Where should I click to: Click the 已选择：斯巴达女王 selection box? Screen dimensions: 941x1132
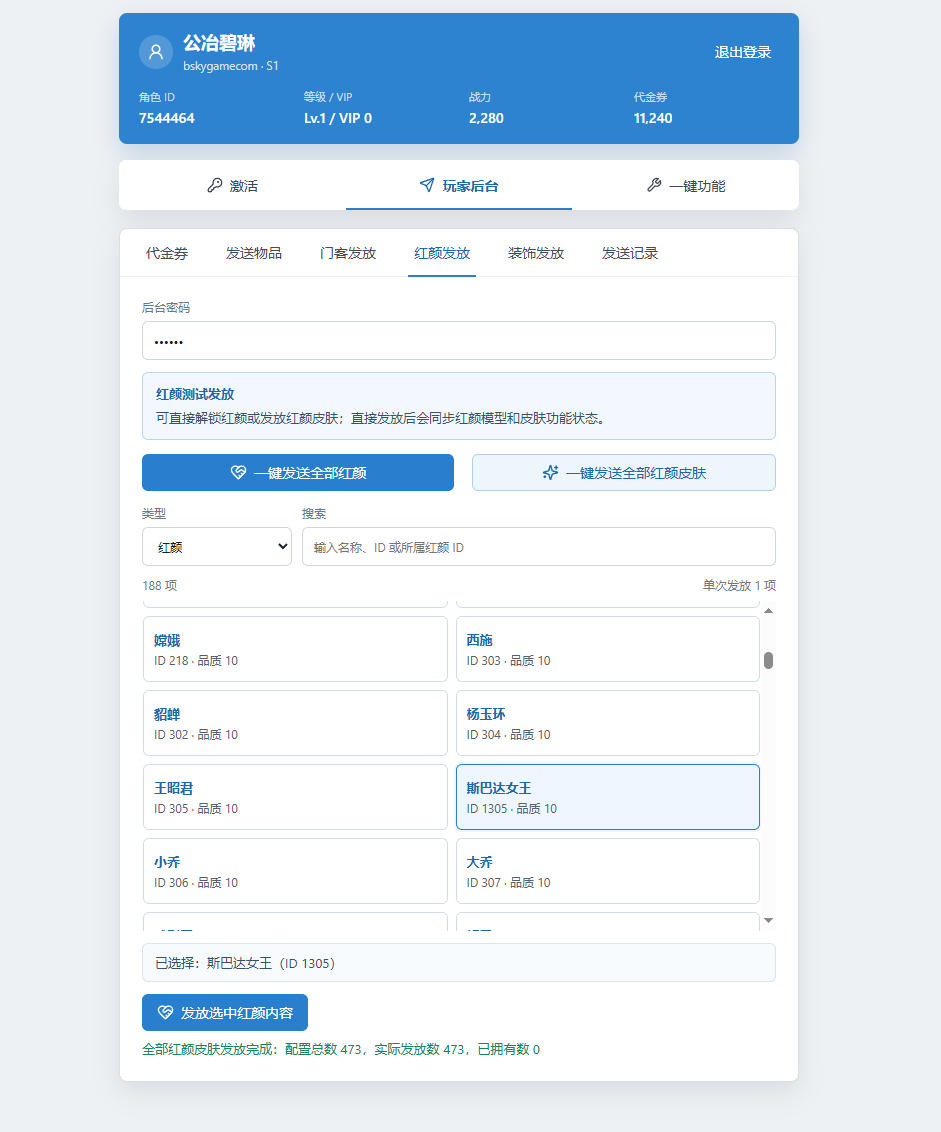coord(459,962)
